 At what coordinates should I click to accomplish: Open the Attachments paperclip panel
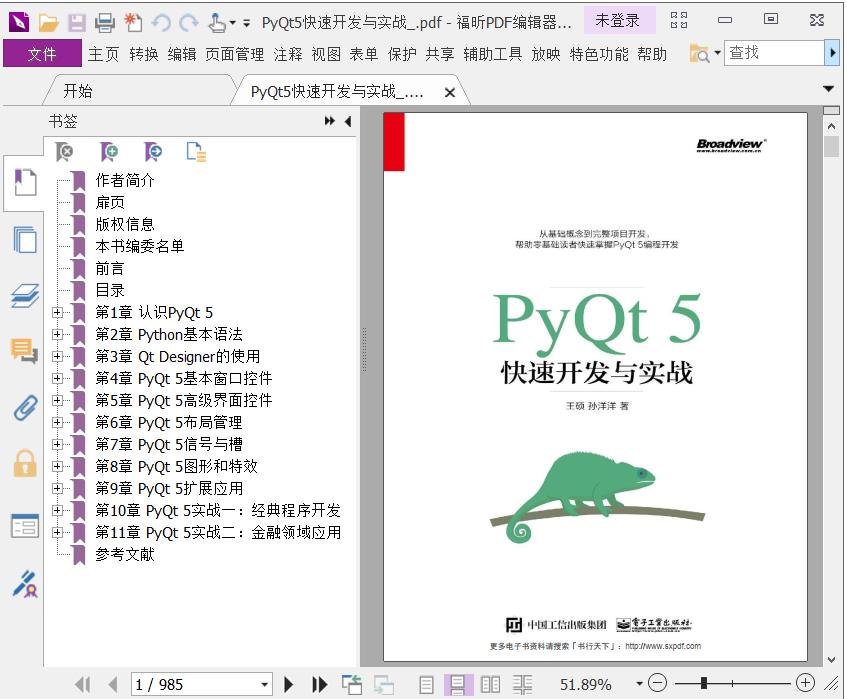click(25, 408)
